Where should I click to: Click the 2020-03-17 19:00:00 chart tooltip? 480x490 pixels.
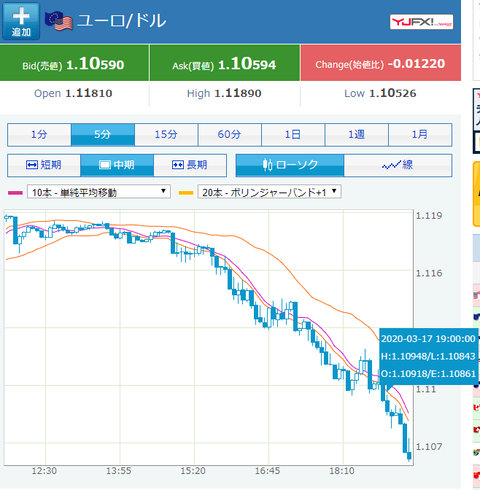click(429, 356)
